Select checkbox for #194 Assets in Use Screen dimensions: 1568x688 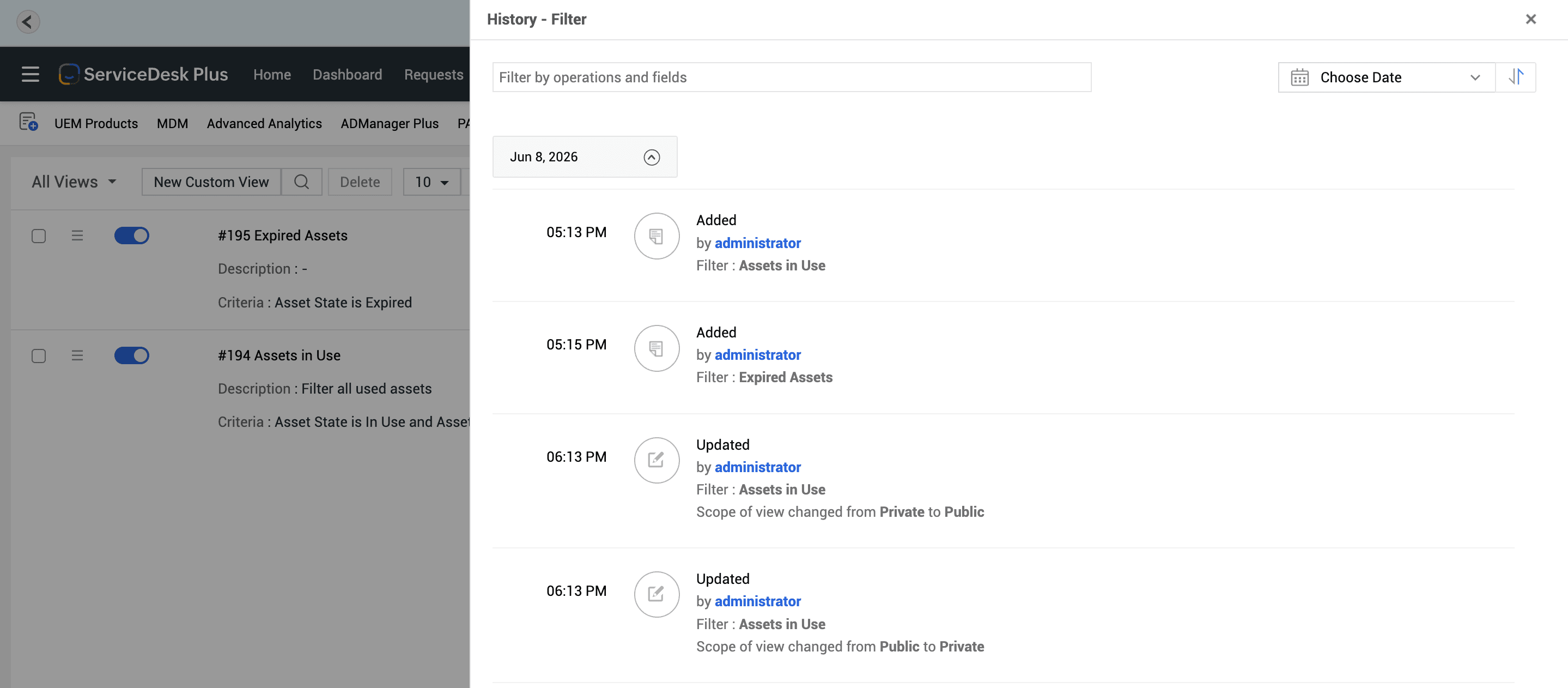tap(38, 355)
